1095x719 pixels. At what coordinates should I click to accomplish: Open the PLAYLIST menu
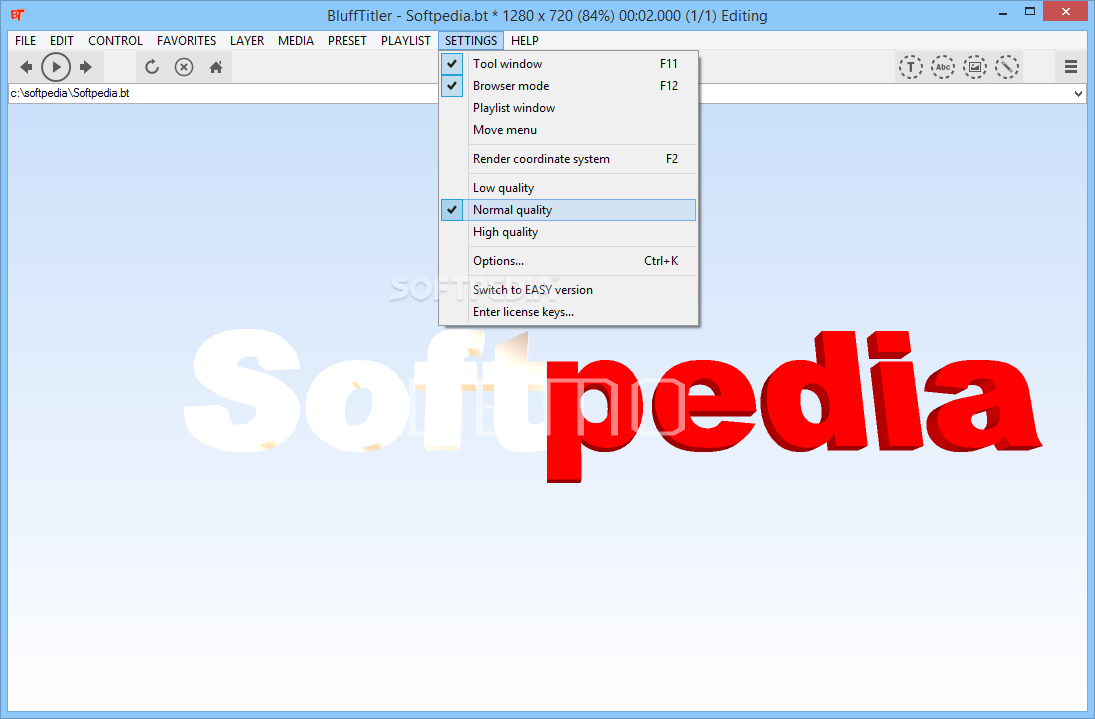[406, 40]
